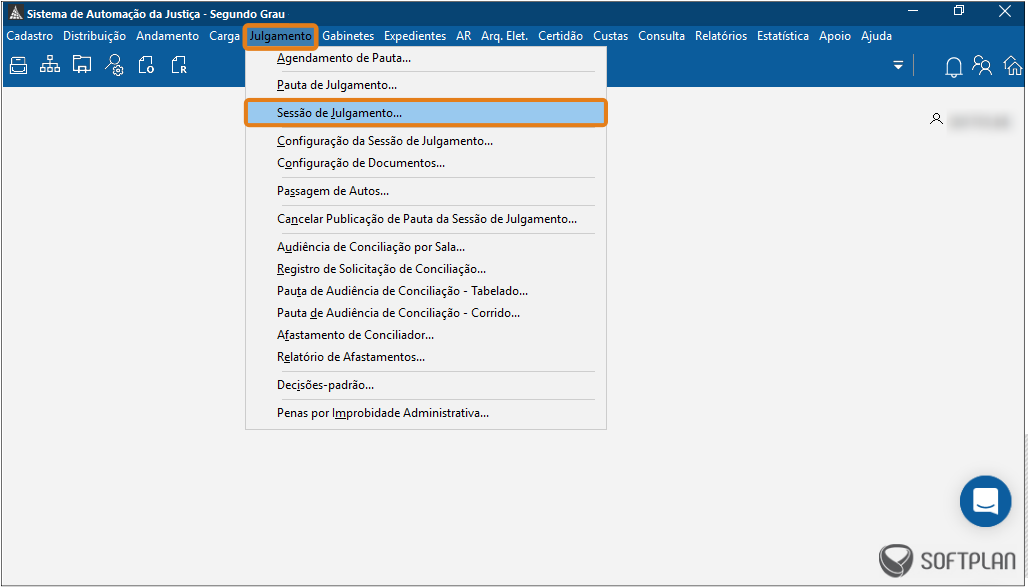Open the Gabinetes menu
Image resolution: width=1028 pixels, height=587 pixels.
(348, 36)
